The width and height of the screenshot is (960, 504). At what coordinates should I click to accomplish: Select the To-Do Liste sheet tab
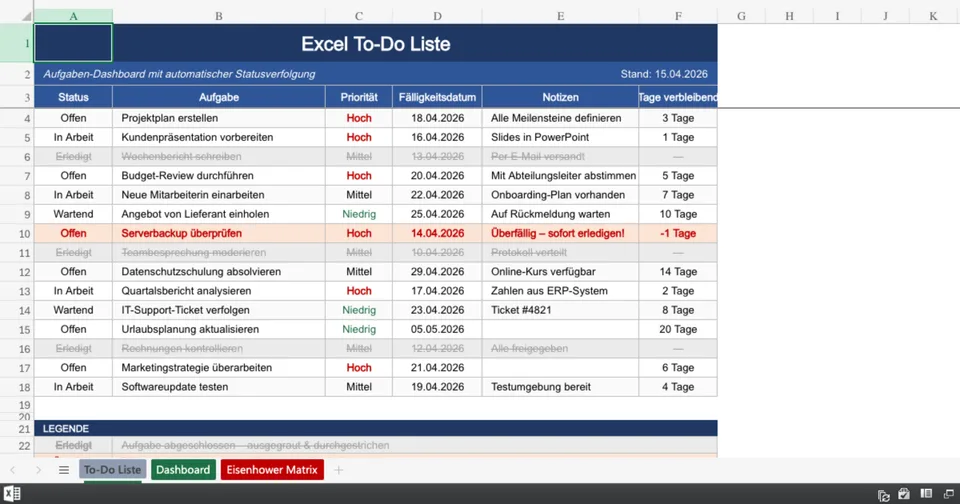(112, 470)
